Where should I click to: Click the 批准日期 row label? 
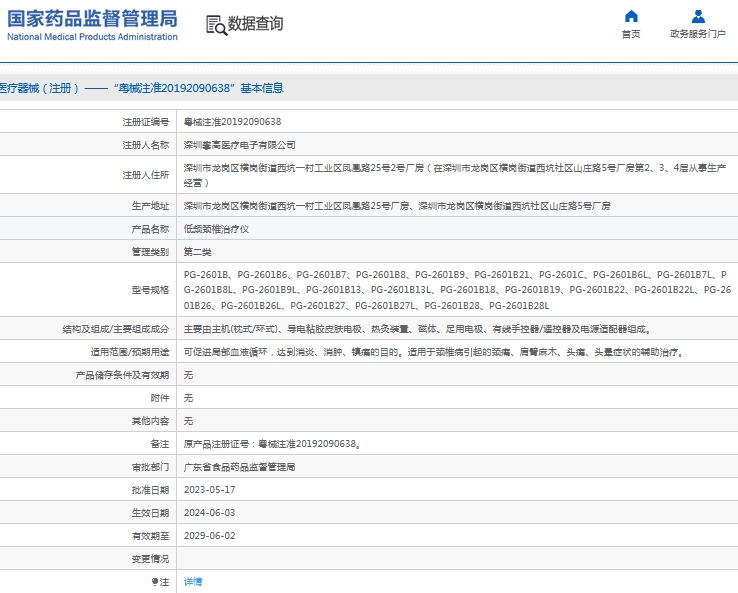150,490
